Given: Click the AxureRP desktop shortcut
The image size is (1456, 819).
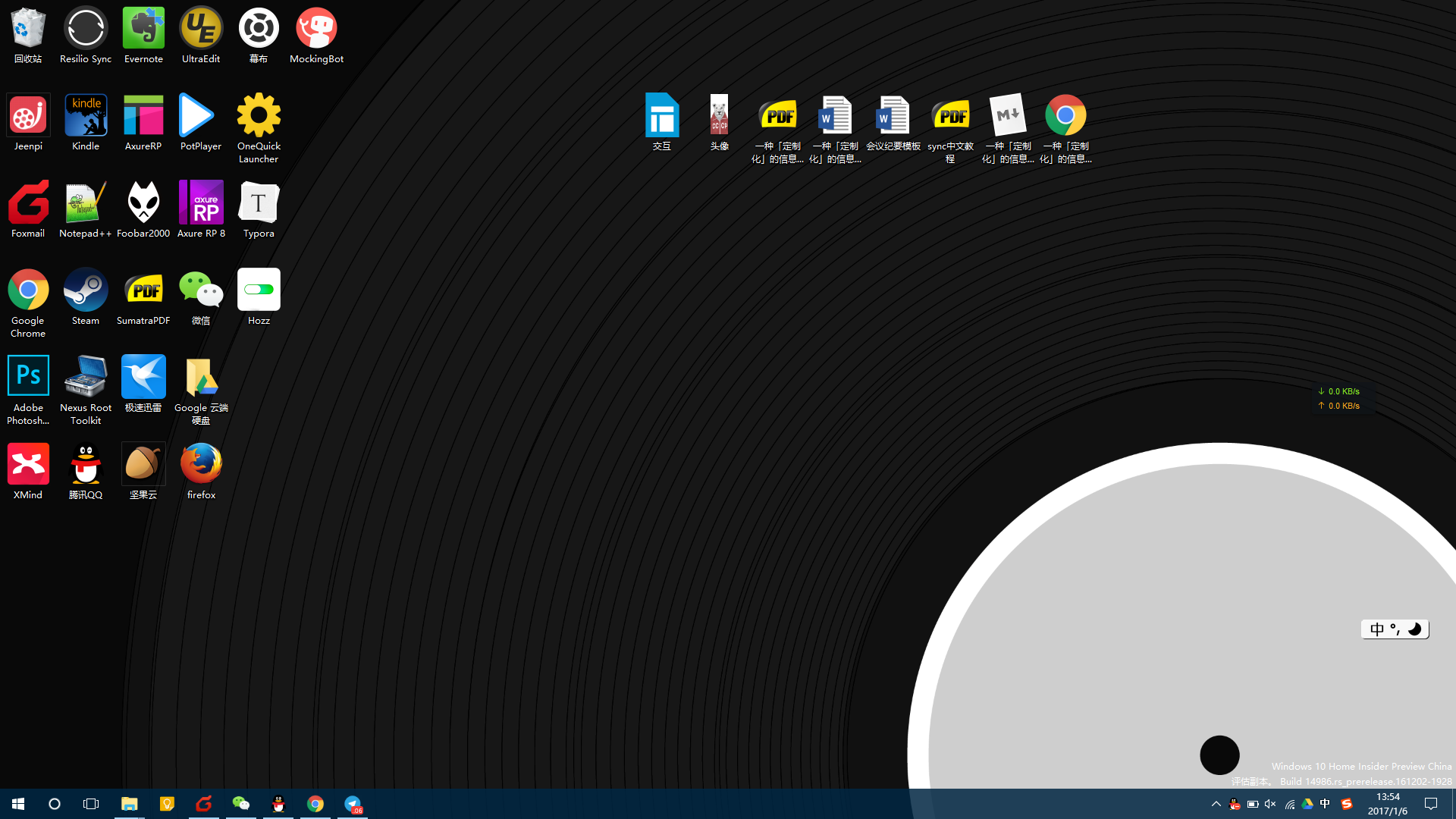Looking at the screenshot, I should (x=143, y=123).
